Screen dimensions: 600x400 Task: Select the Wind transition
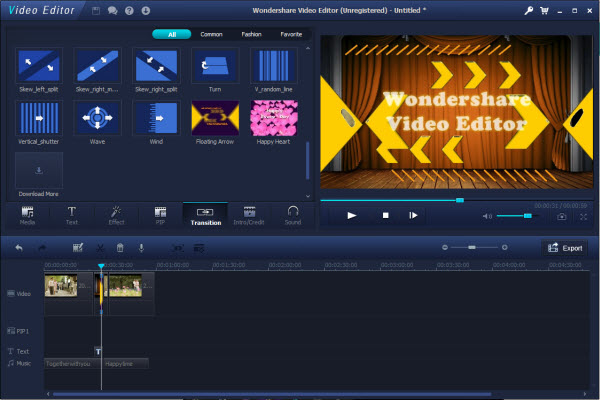coord(156,118)
